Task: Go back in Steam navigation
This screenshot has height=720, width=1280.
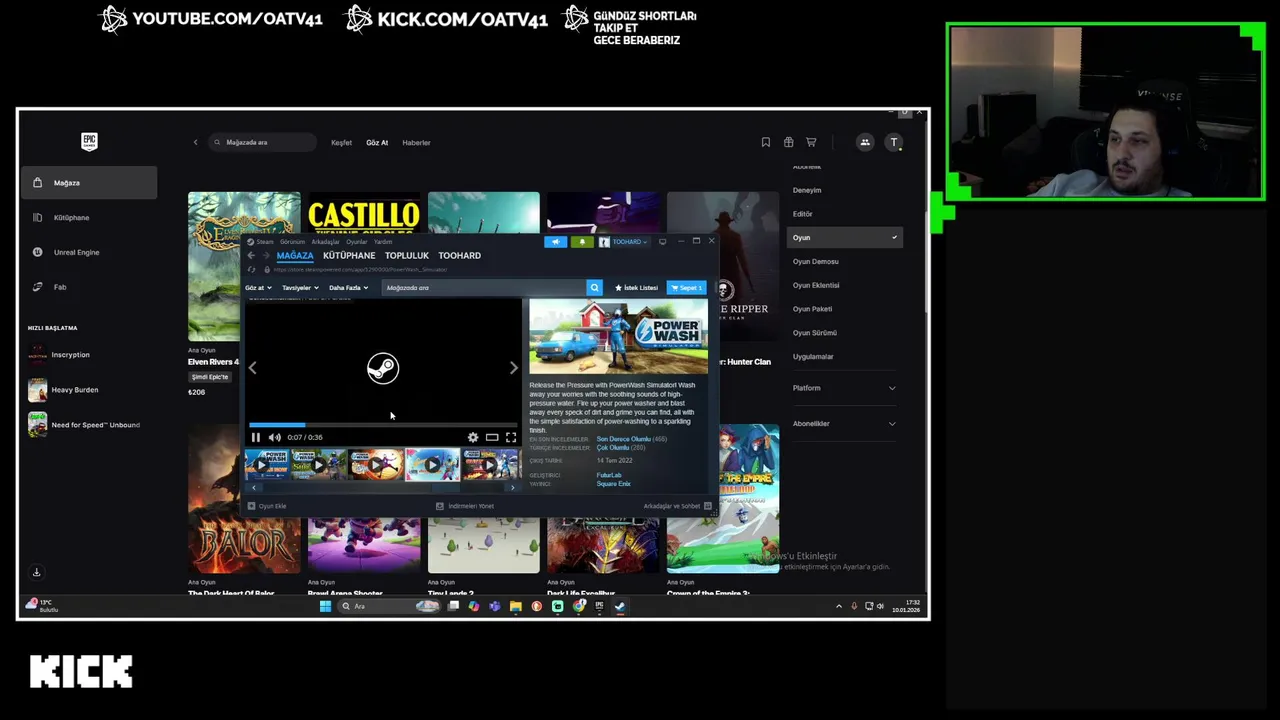Action: pyautogui.click(x=251, y=256)
